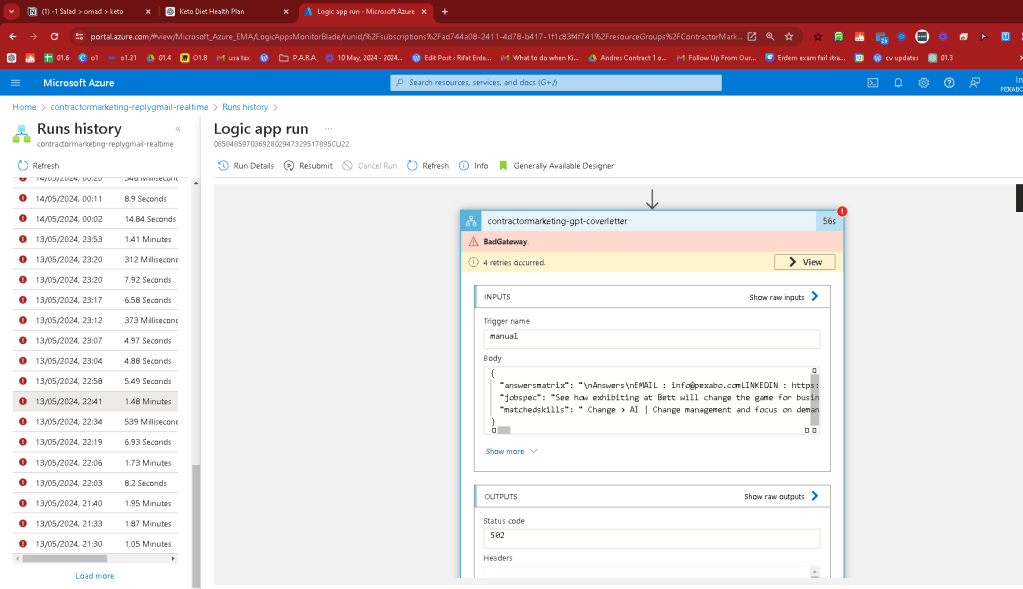The height and width of the screenshot is (589, 1023).
Task: Expand Show more under Body
Action: click(511, 451)
